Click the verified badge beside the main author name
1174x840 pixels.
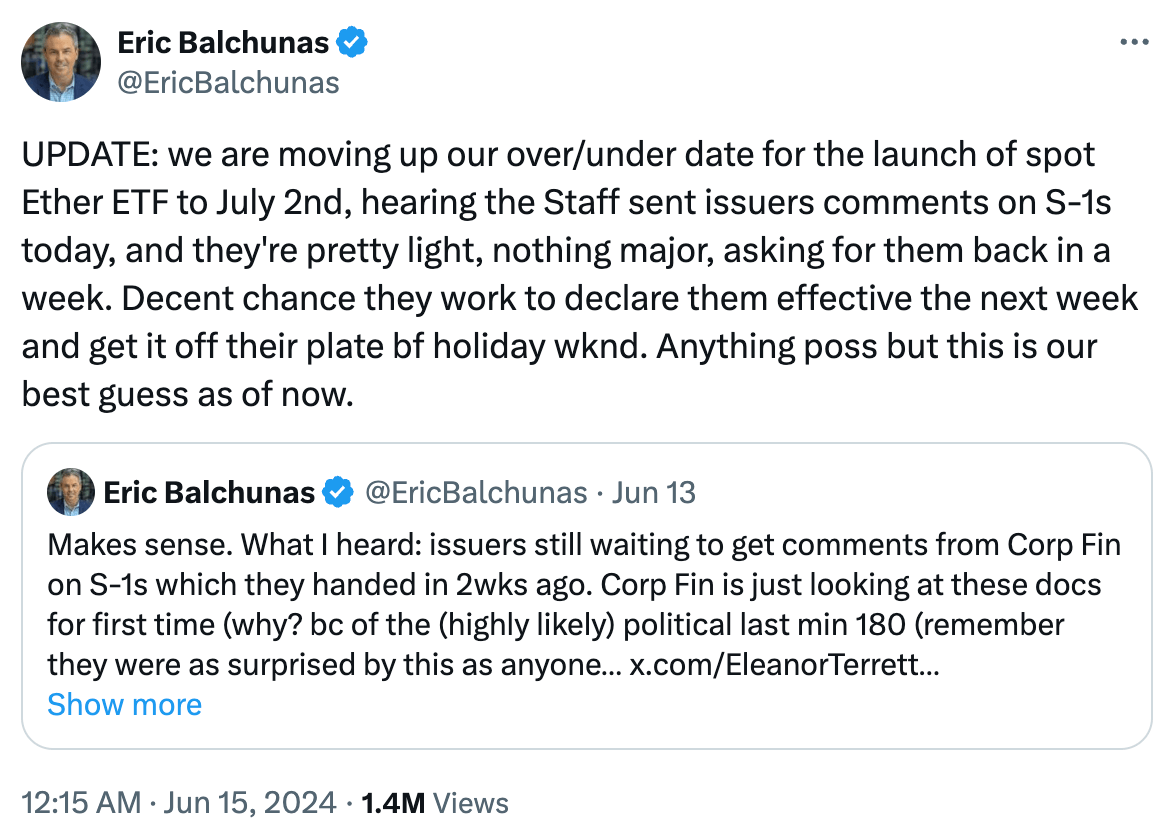coord(352,42)
